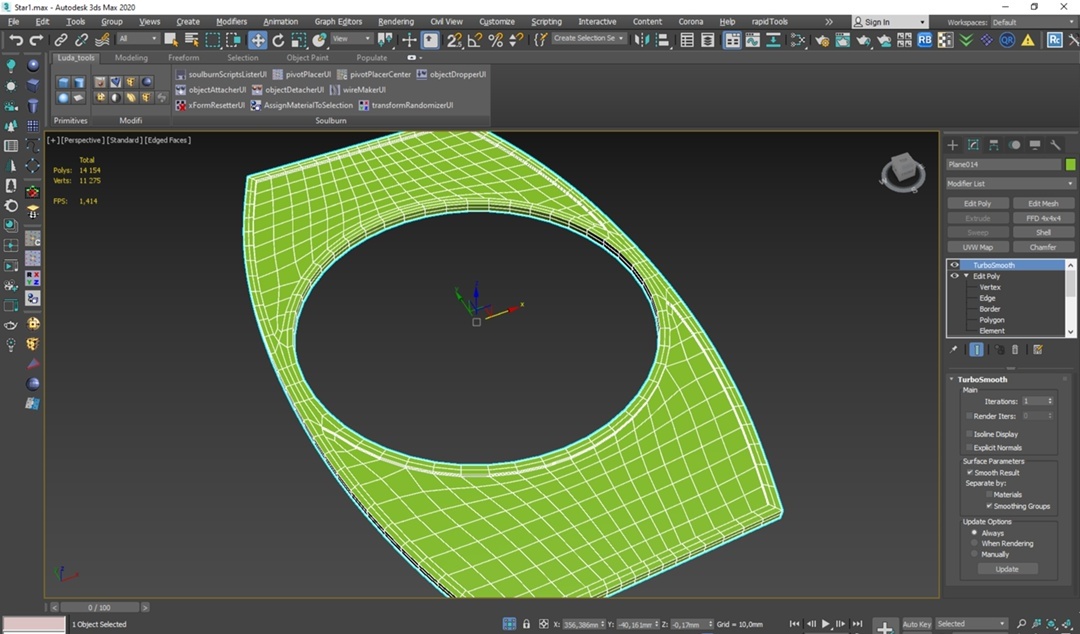Viewport: 1080px width, 634px height.
Task: Enable Explicit Normals checkbox
Action: (970, 448)
